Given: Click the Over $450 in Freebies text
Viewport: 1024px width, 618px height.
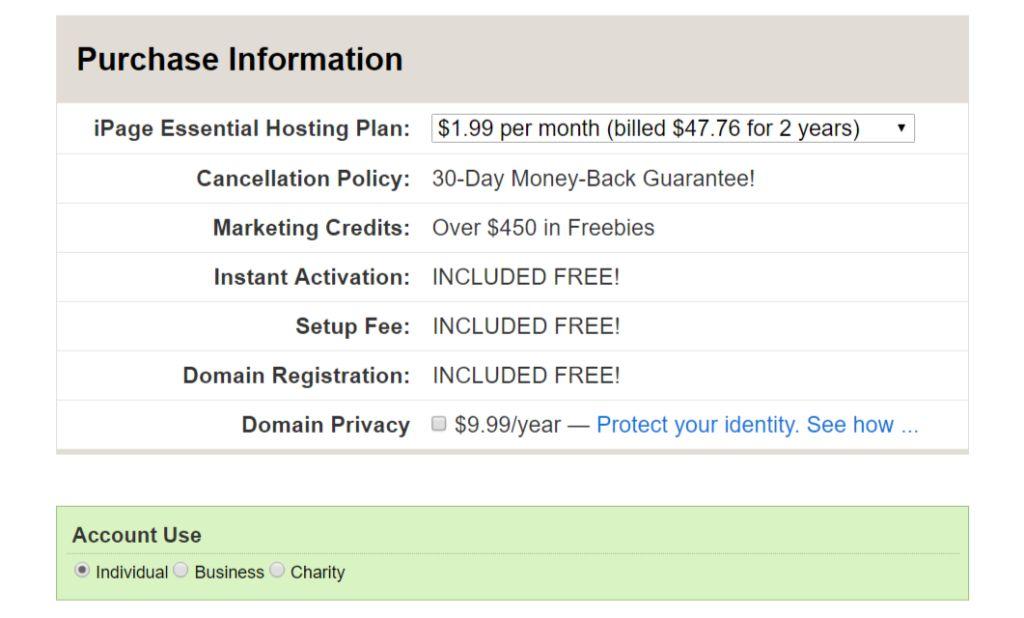Looking at the screenshot, I should click(543, 227).
